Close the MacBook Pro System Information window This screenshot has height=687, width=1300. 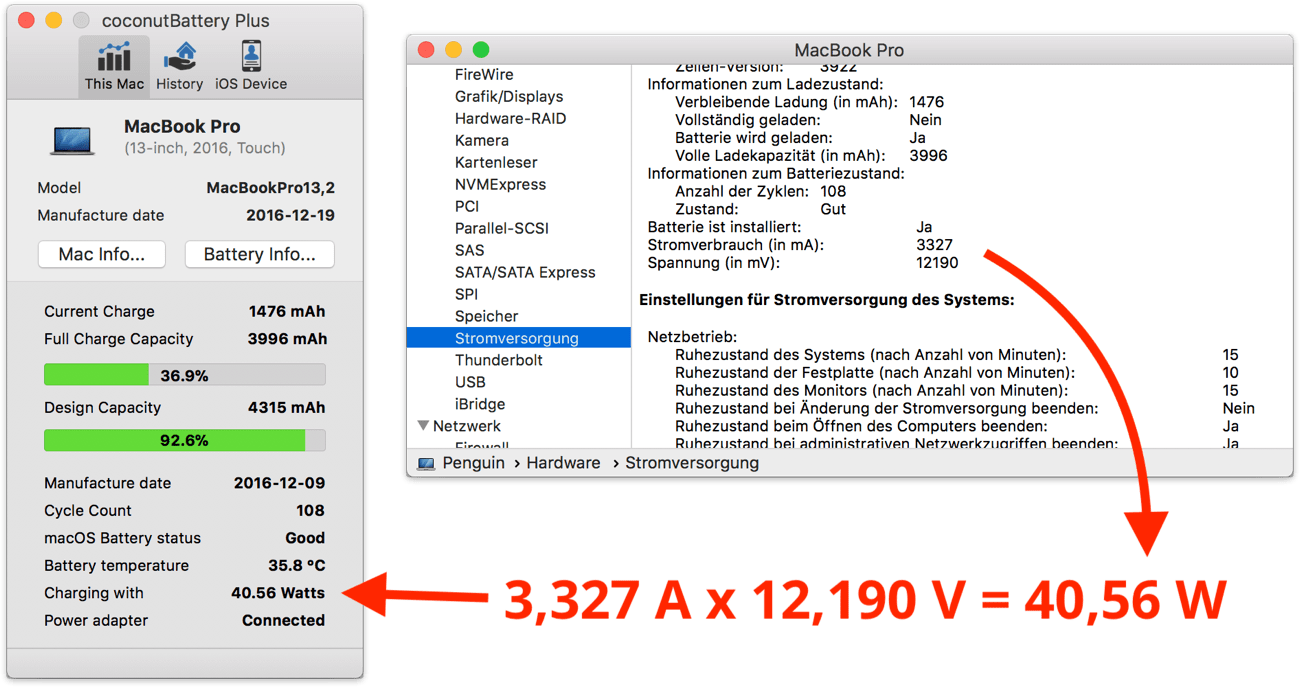427,49
